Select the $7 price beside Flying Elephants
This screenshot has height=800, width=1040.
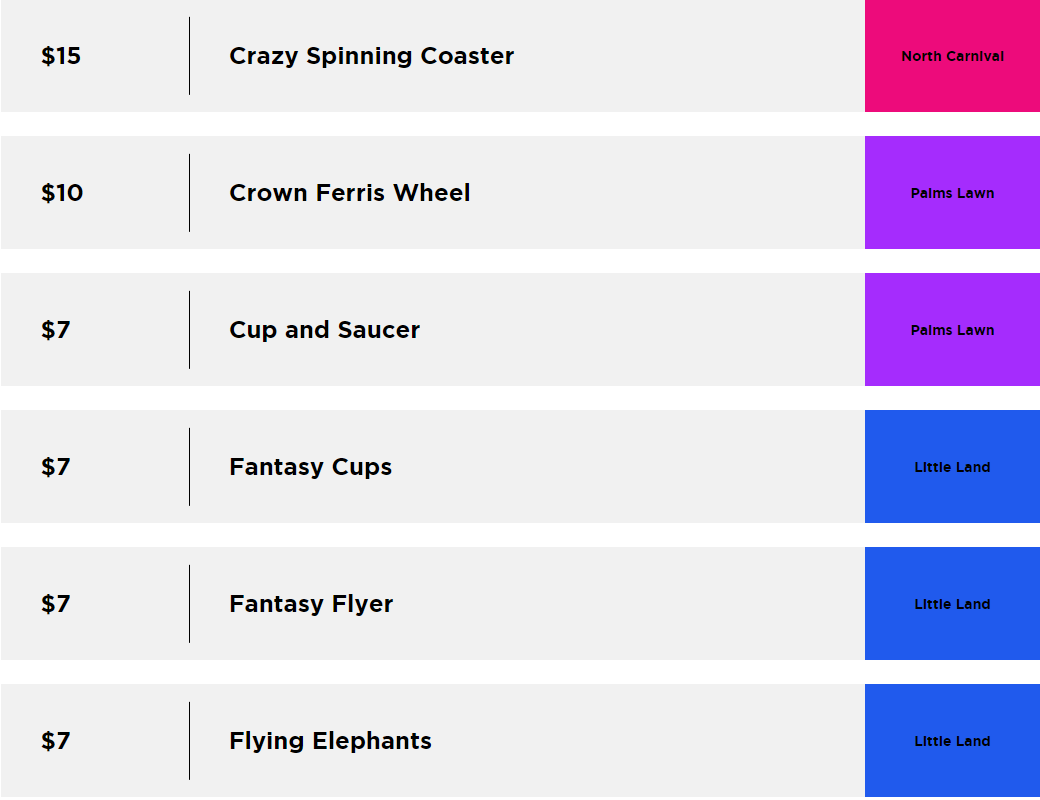coord(56,741)
